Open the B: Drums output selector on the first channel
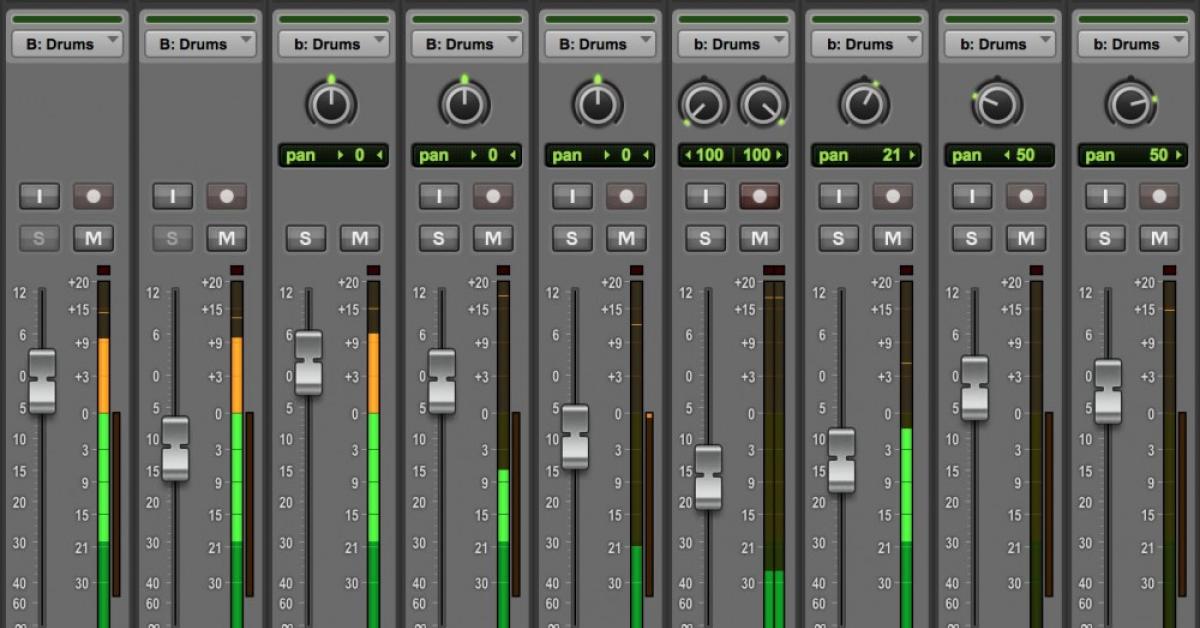 coord(67,43)
